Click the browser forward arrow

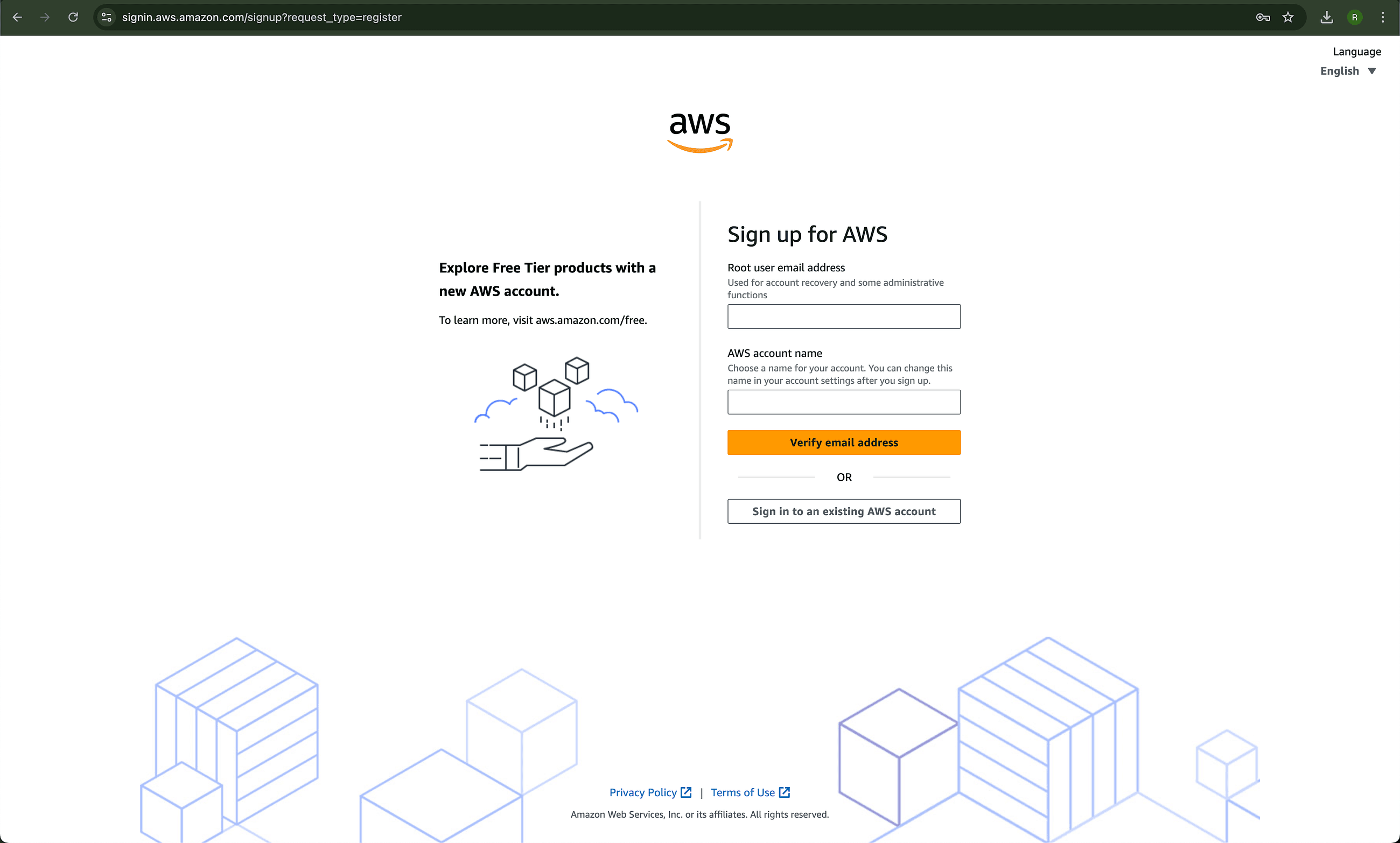(x=45, y=18)
